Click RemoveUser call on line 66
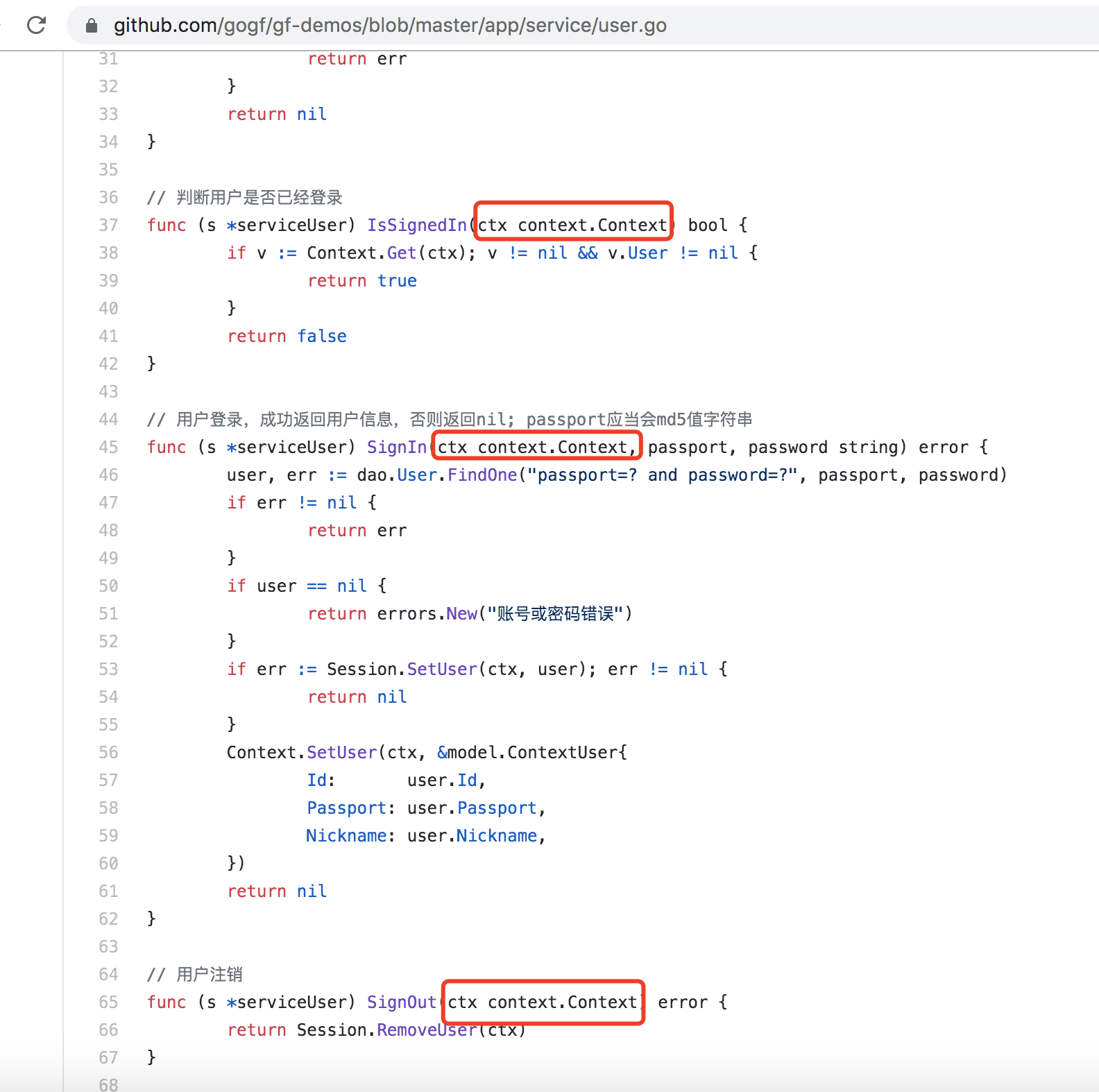The height and width of the screenshot is (1092, 1099). [x=427, y=1030]
